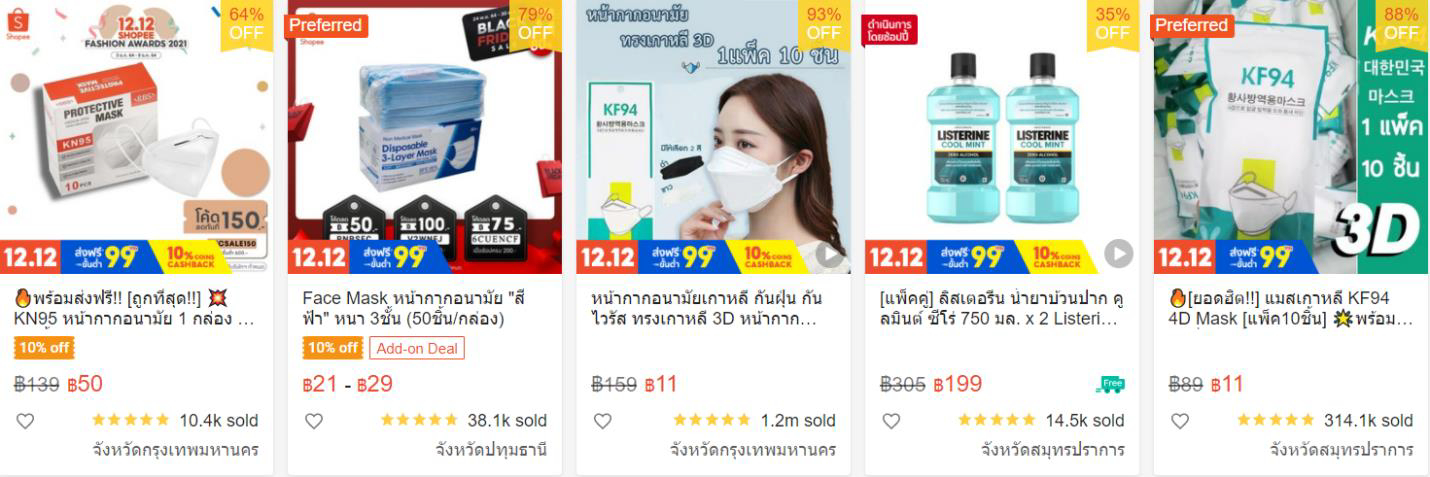The image size is (1430, 477).
Task: Click Shopee logo on KN95 product image
Action: coord(18,21)
